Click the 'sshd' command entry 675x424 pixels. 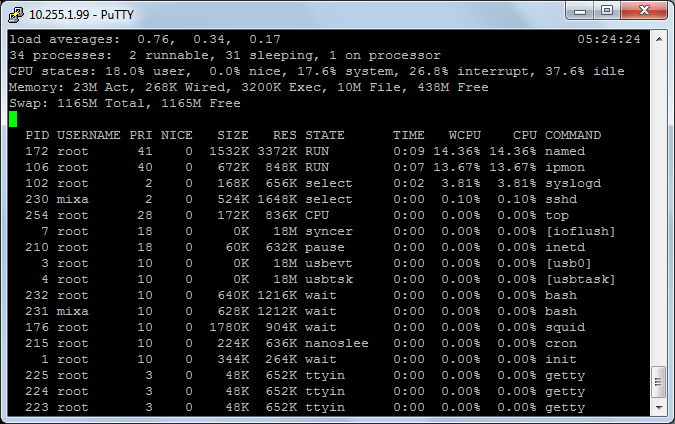561,199
